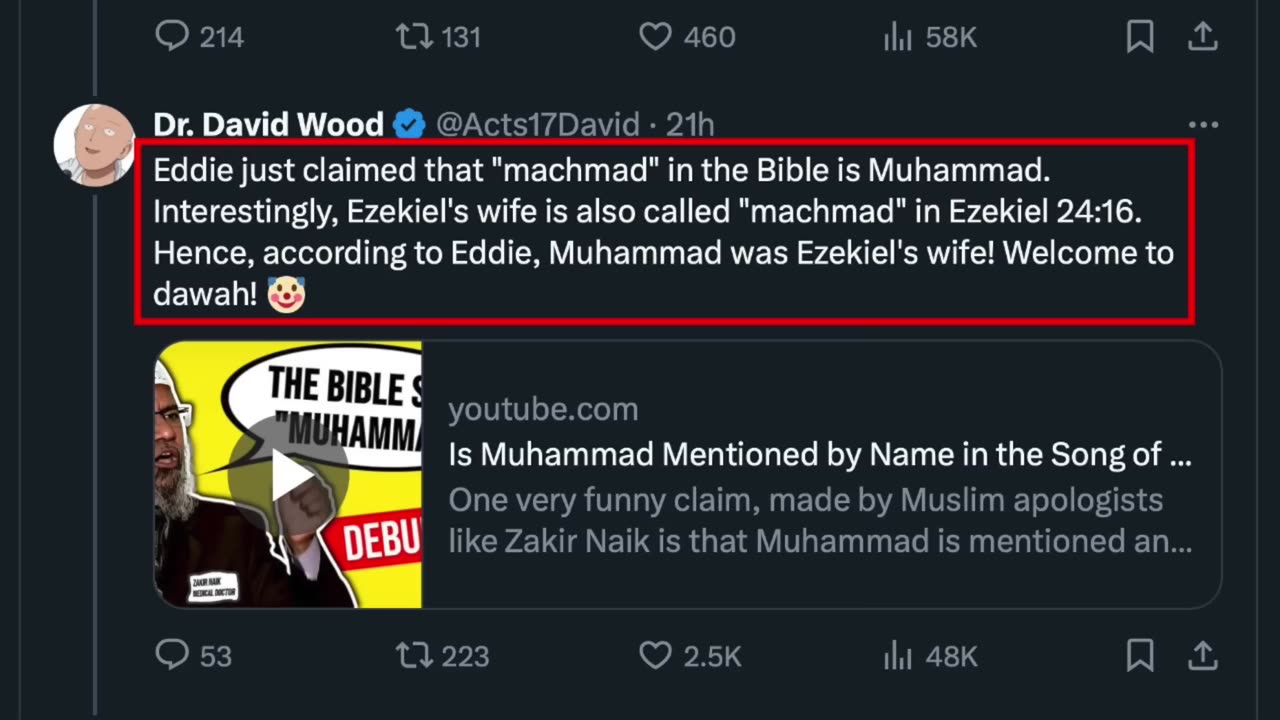This screenshot has width=1280, height=720.
Task: Play the embedded YouTube video thumbnail
Action: point(288,475)
